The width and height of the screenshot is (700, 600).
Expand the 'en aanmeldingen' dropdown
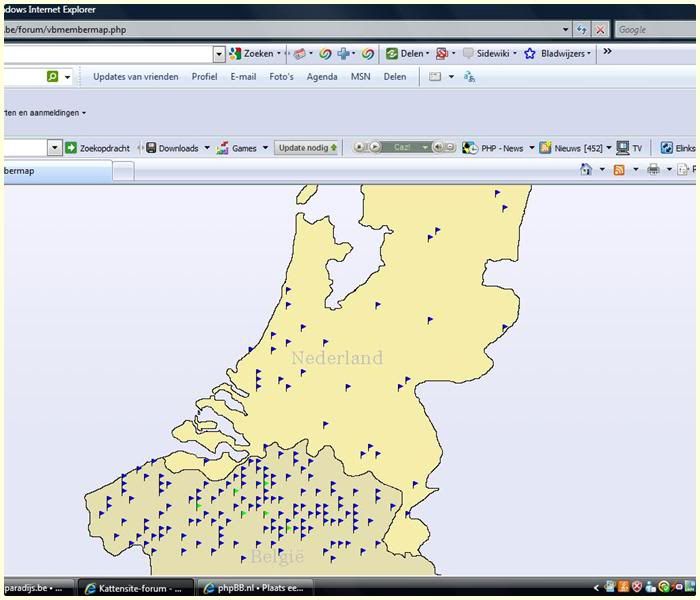(83, 113)
